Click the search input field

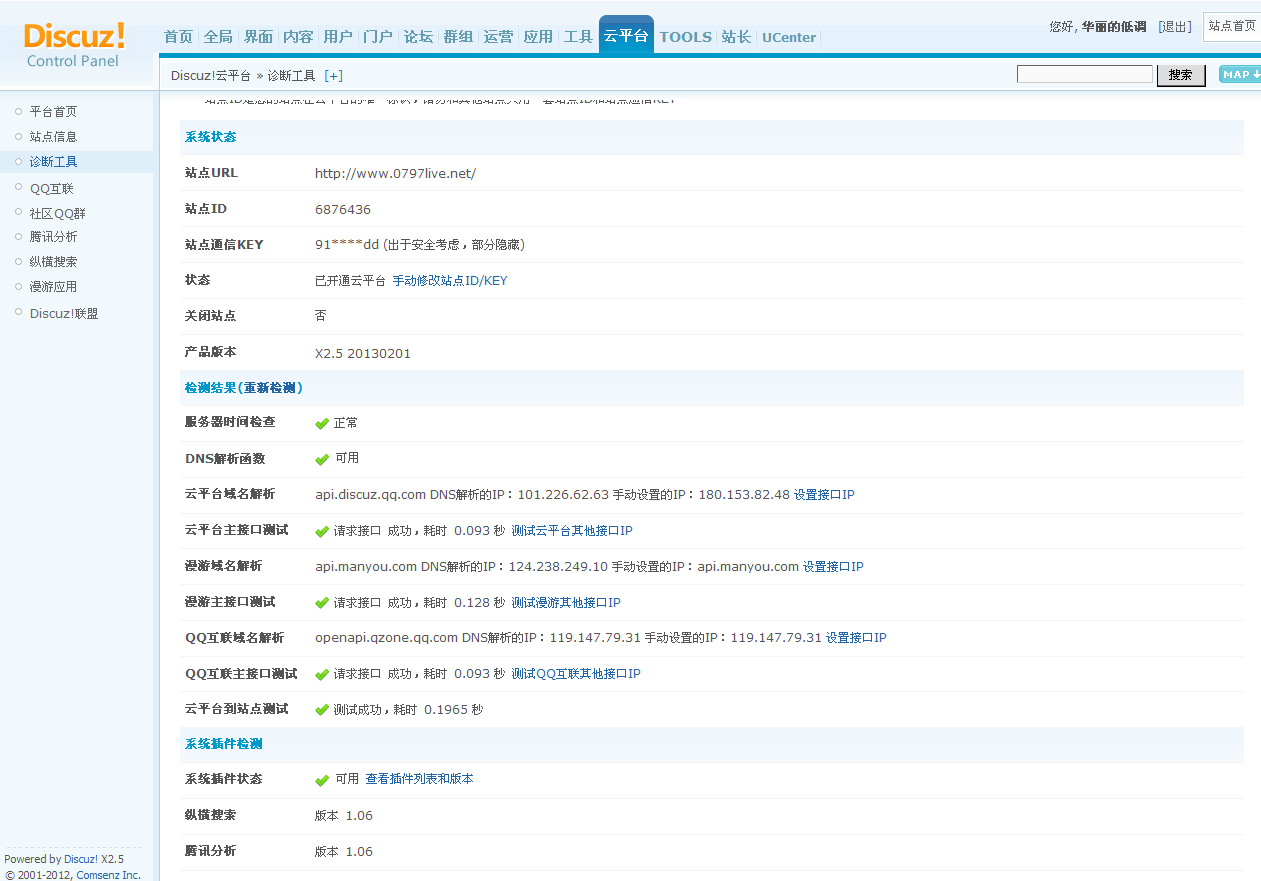click(x=1085, y=74)
